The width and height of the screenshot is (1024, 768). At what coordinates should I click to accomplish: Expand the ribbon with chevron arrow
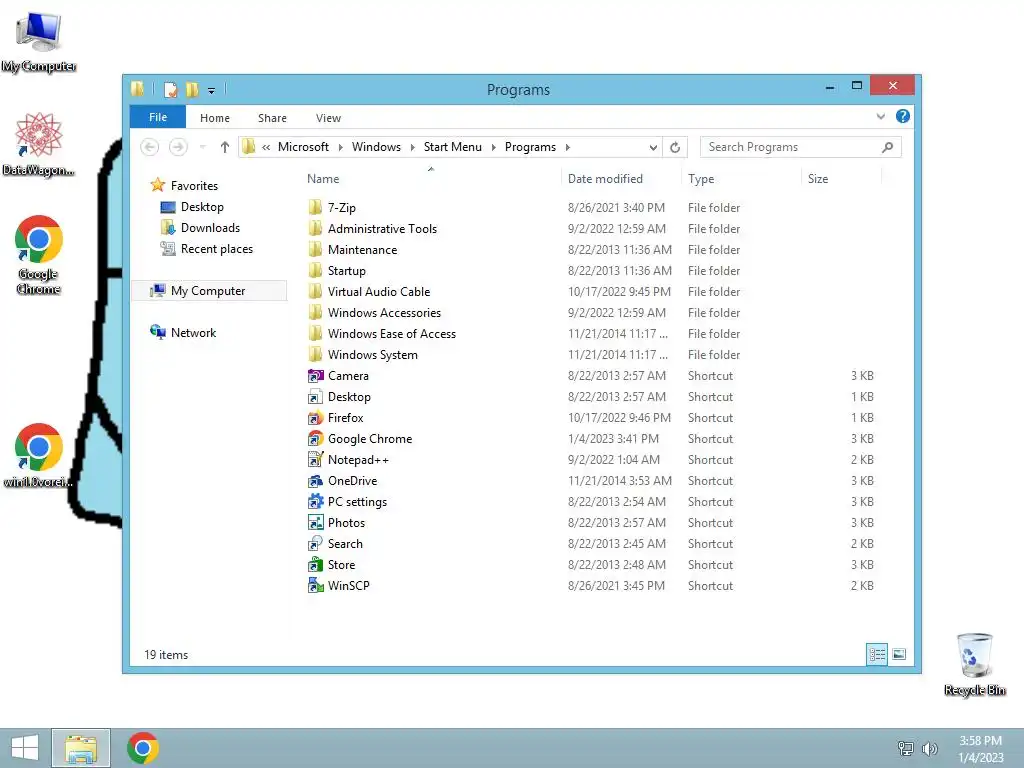pos(880,117)
